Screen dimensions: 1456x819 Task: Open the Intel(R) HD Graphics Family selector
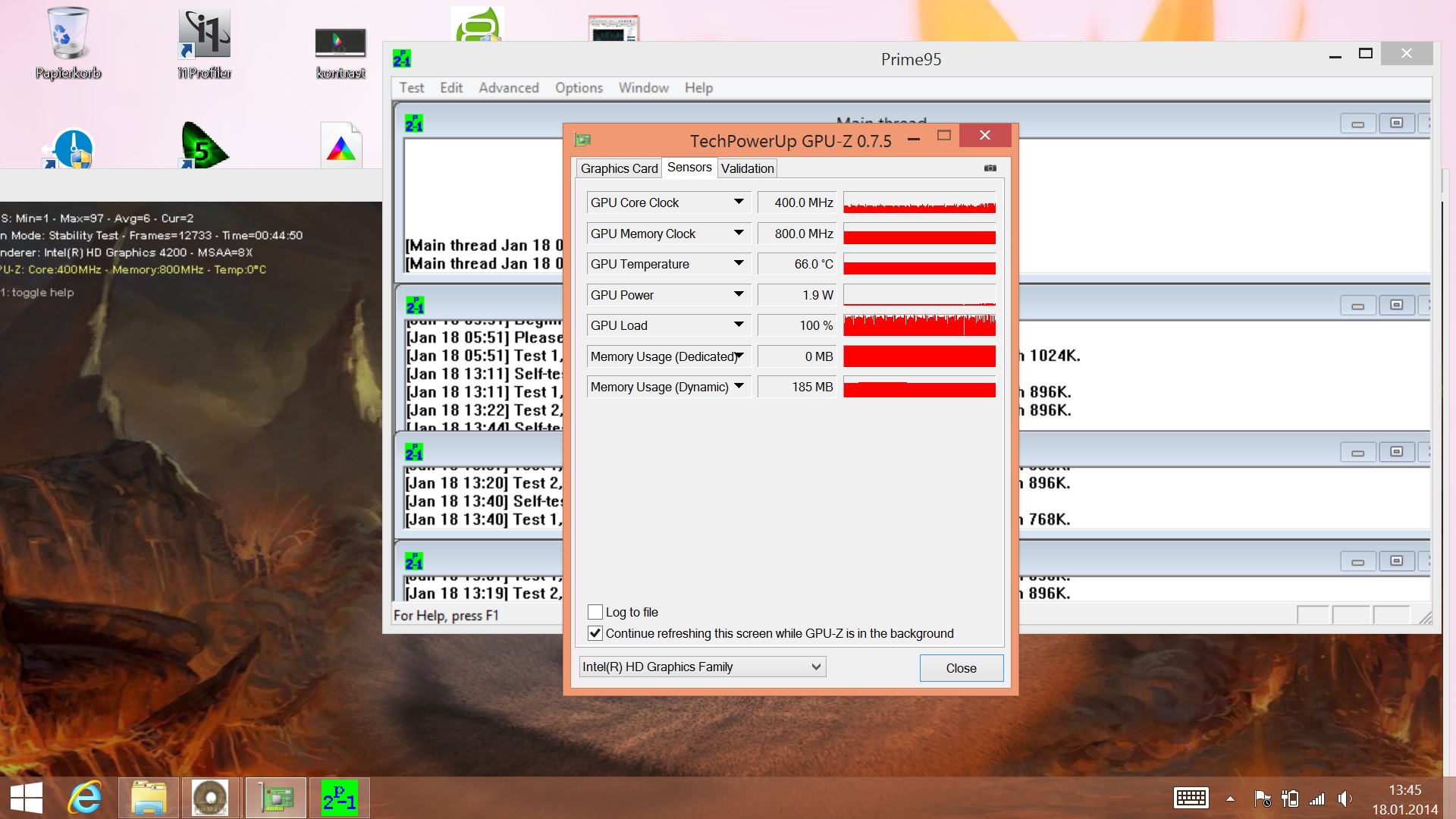tap(701, 667)
